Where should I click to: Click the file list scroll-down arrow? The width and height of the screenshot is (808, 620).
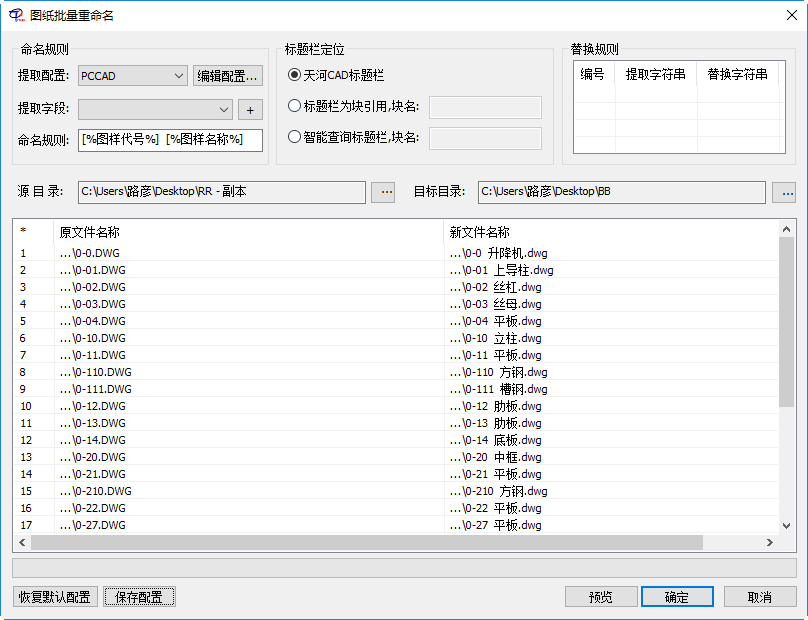click(x=787, y=526)
